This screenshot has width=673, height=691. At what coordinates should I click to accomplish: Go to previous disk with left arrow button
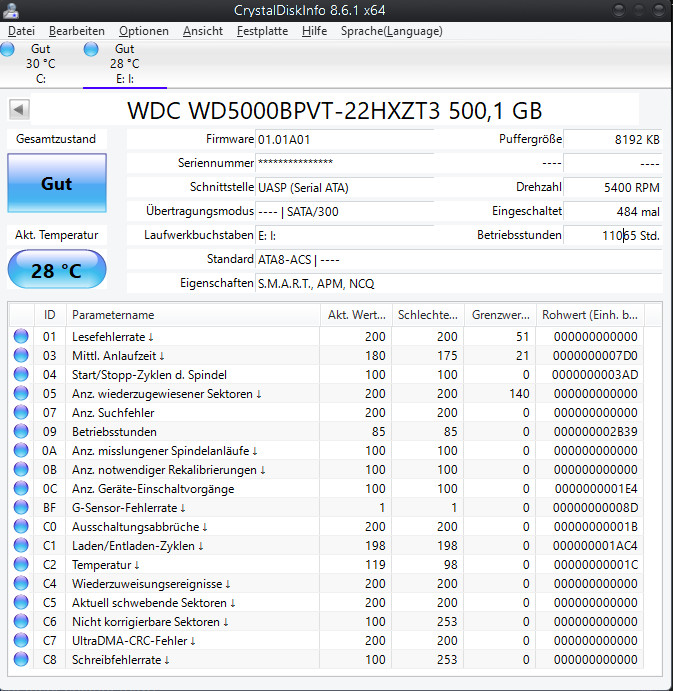click(19, 109)
